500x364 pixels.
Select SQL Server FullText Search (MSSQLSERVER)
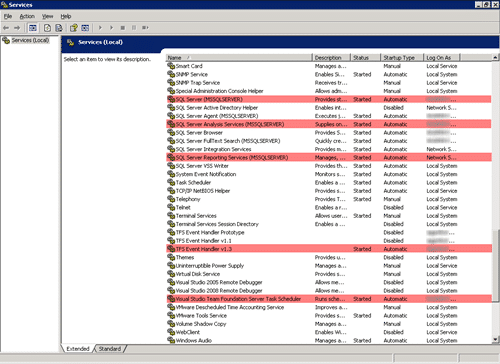[x=329, y=141]
